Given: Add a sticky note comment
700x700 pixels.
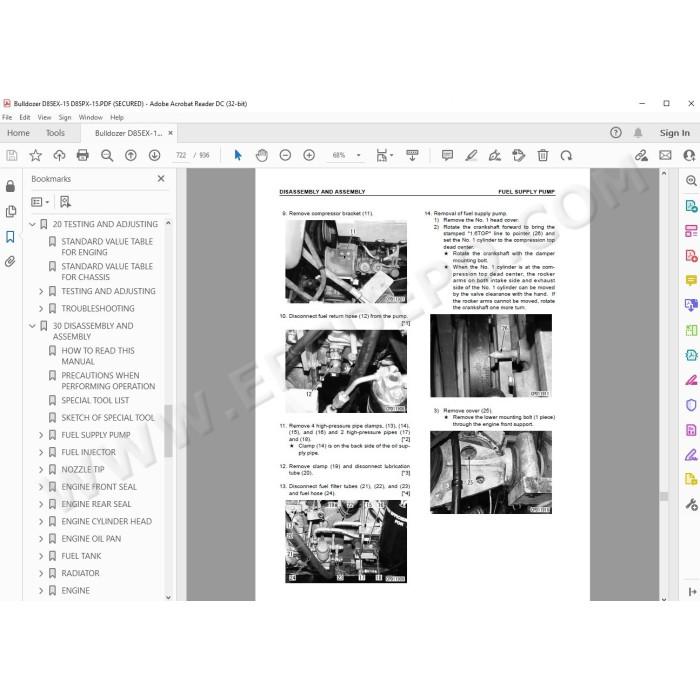Looking at the screenshot, I should click(x=447, y=155).
